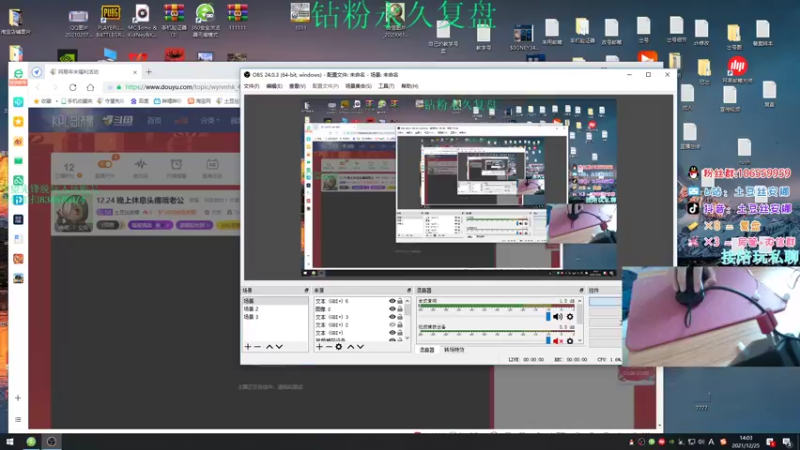
Task: Add a new source with the plus icon in Sources panel
Action: (x=319, y=346)
